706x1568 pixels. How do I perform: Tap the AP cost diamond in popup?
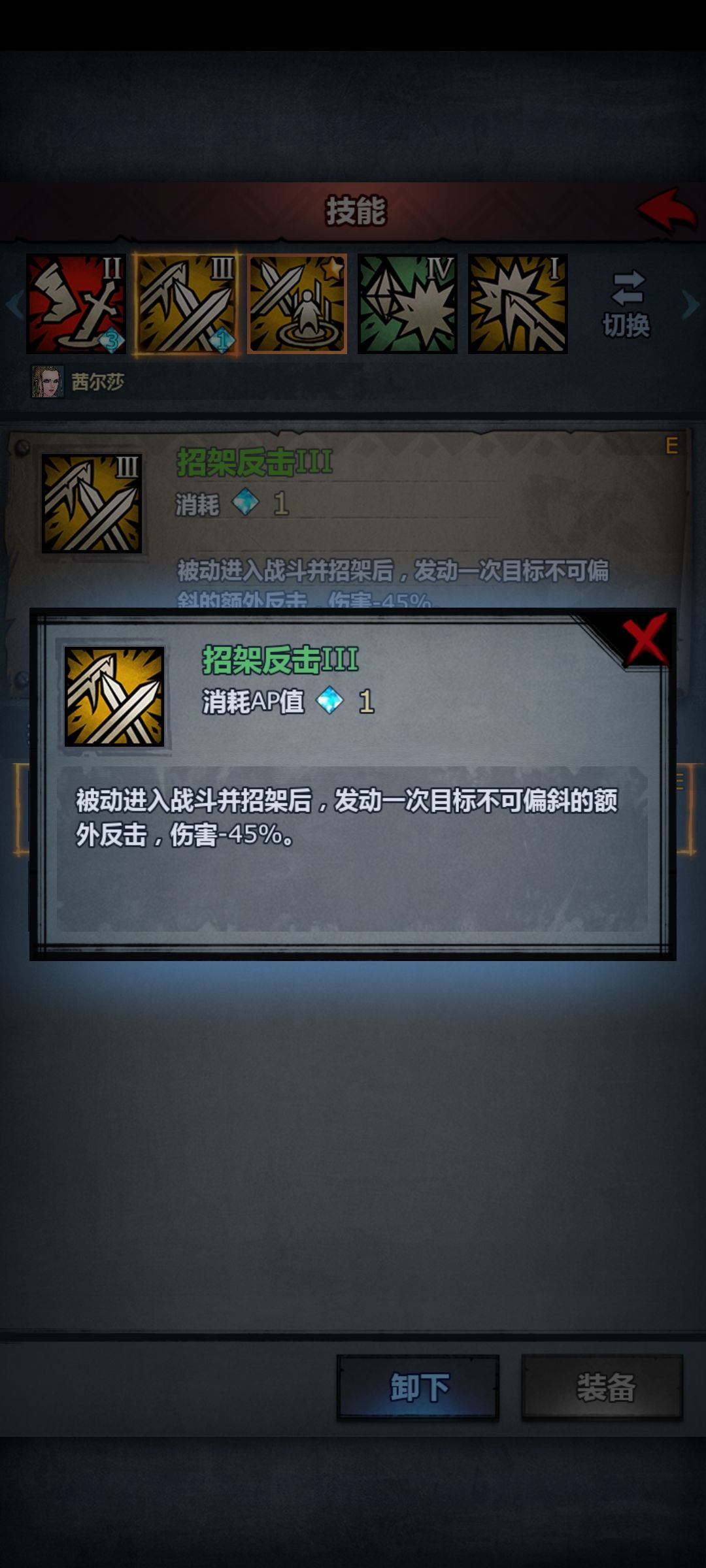tap(329, 701)
